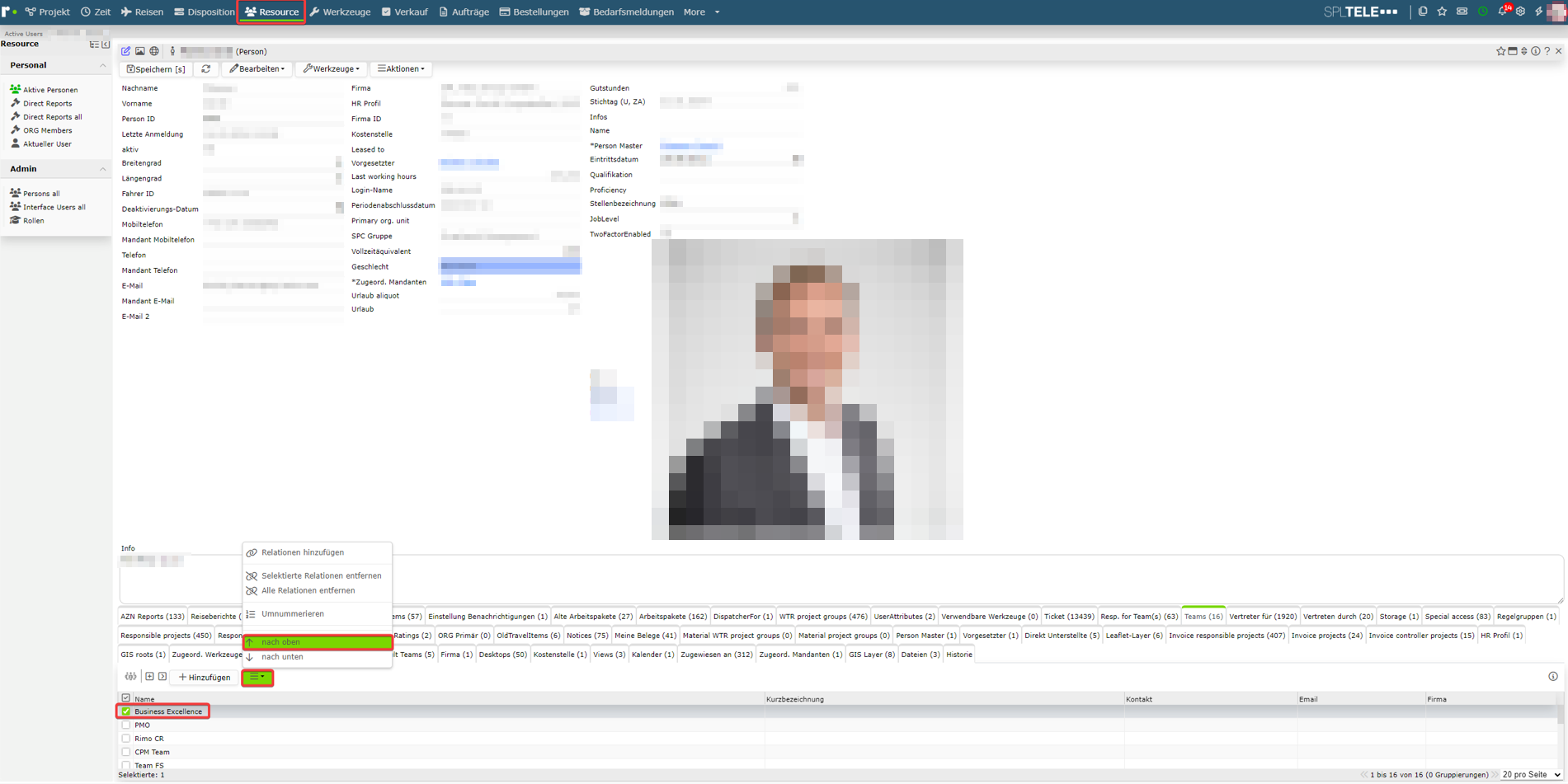Click the info icon at right of table toolbar
This screenshot has height=784, width=1568.
tap(1553, 677)
